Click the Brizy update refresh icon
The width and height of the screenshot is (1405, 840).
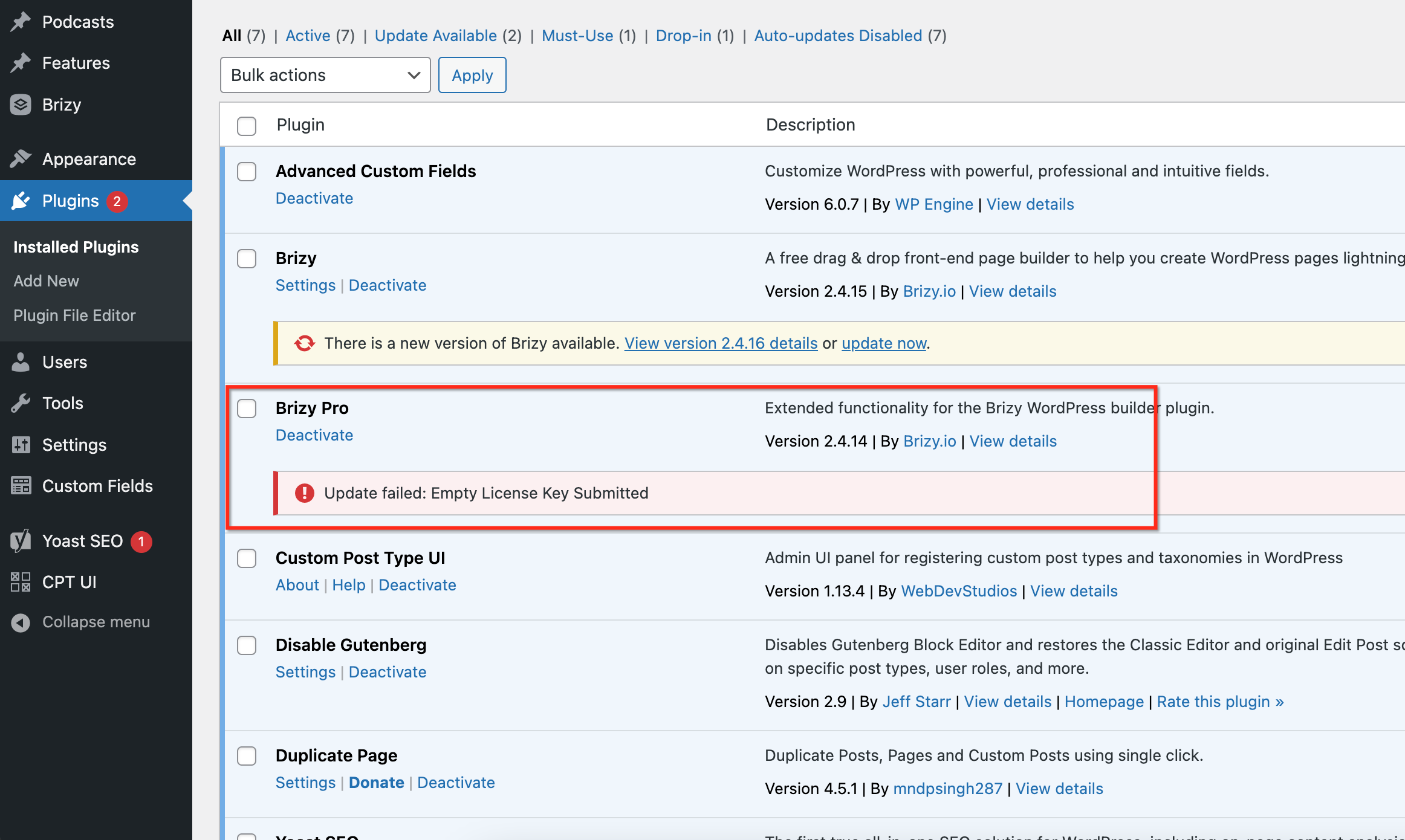305,343
